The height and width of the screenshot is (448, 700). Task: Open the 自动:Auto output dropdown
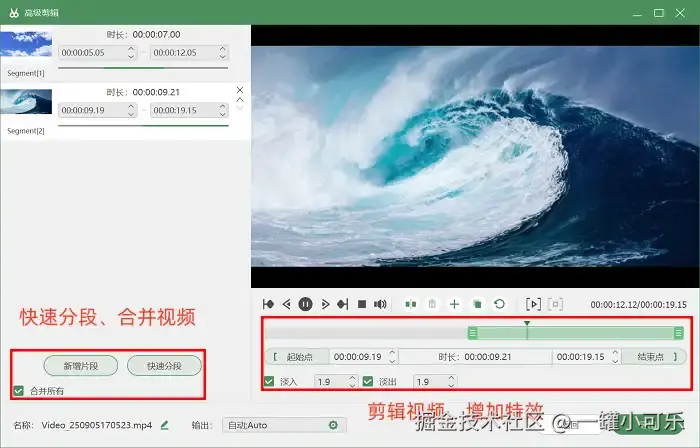[284, 425]
